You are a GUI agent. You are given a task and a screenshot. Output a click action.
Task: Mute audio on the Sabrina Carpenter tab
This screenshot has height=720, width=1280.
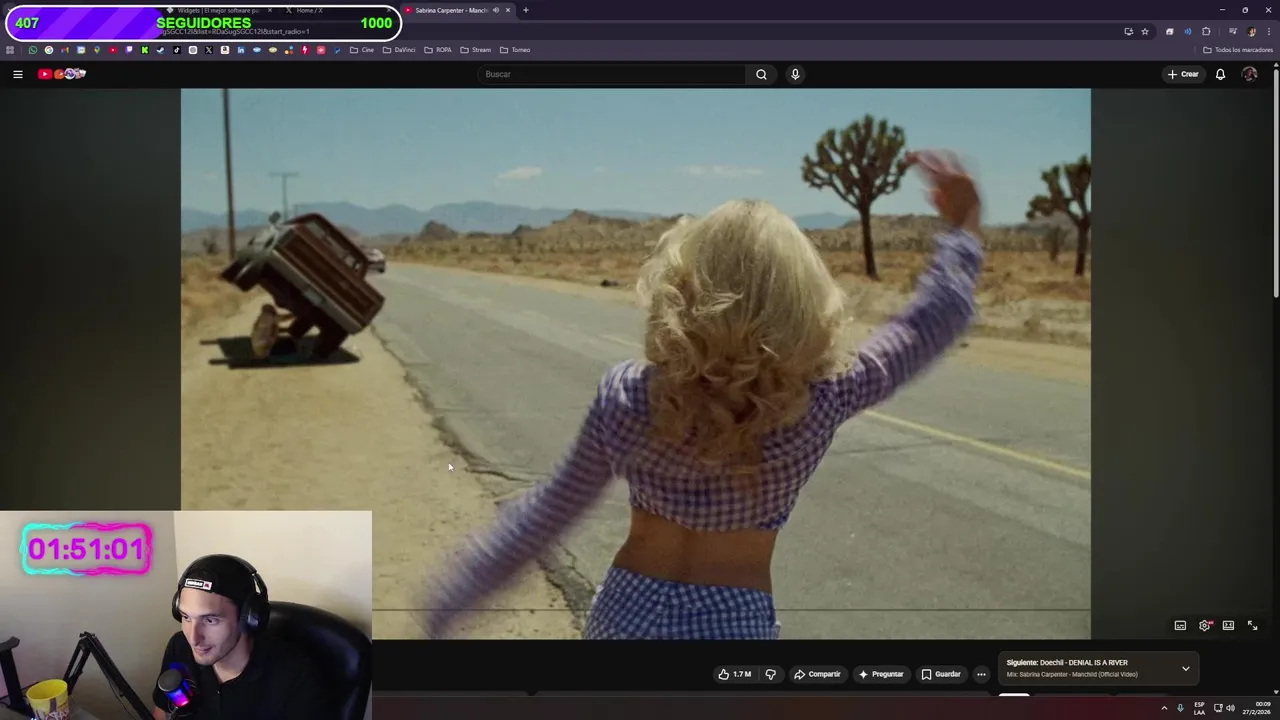pyautogui.click(x=496, y=10)
